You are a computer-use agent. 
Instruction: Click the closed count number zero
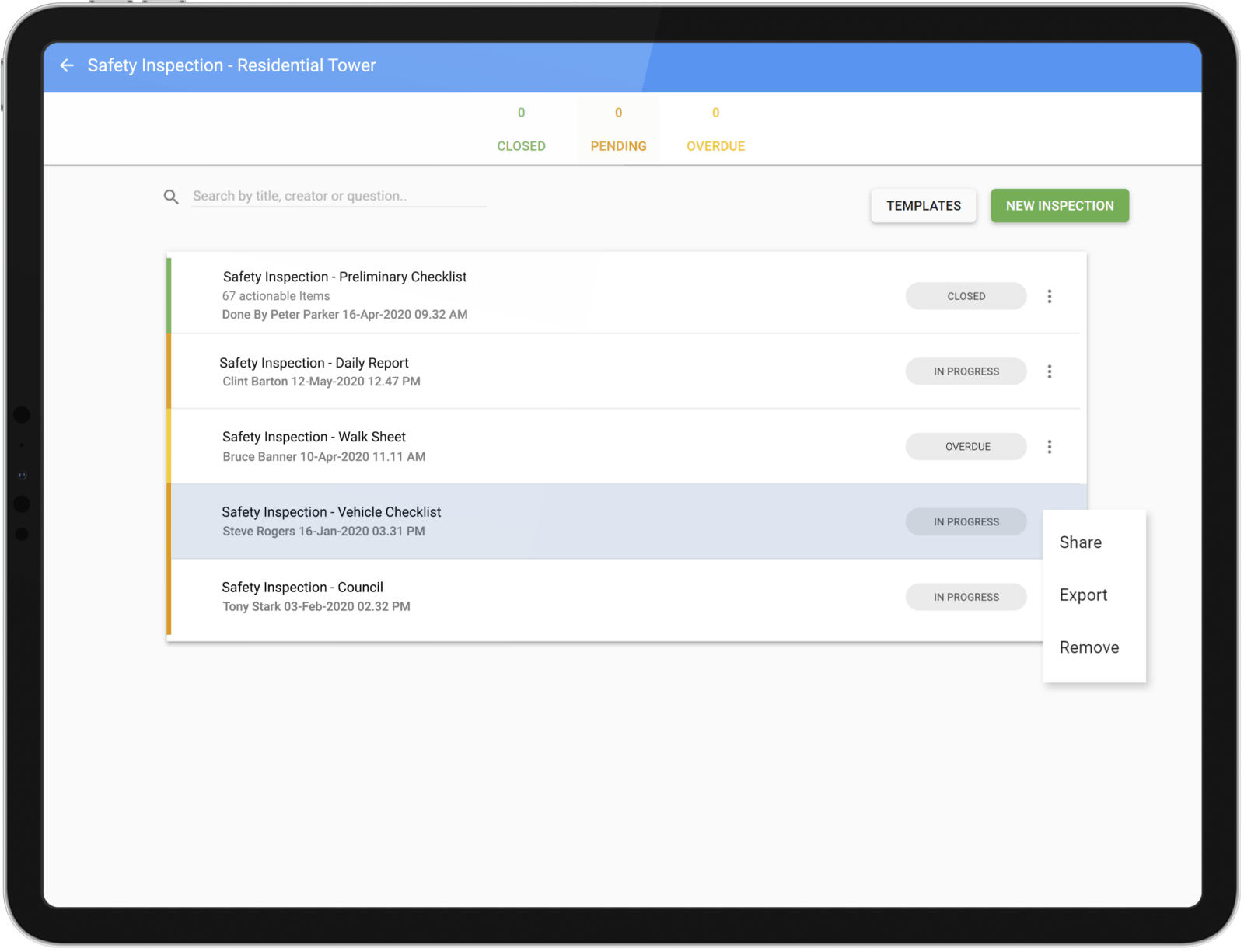coord(521,113)
